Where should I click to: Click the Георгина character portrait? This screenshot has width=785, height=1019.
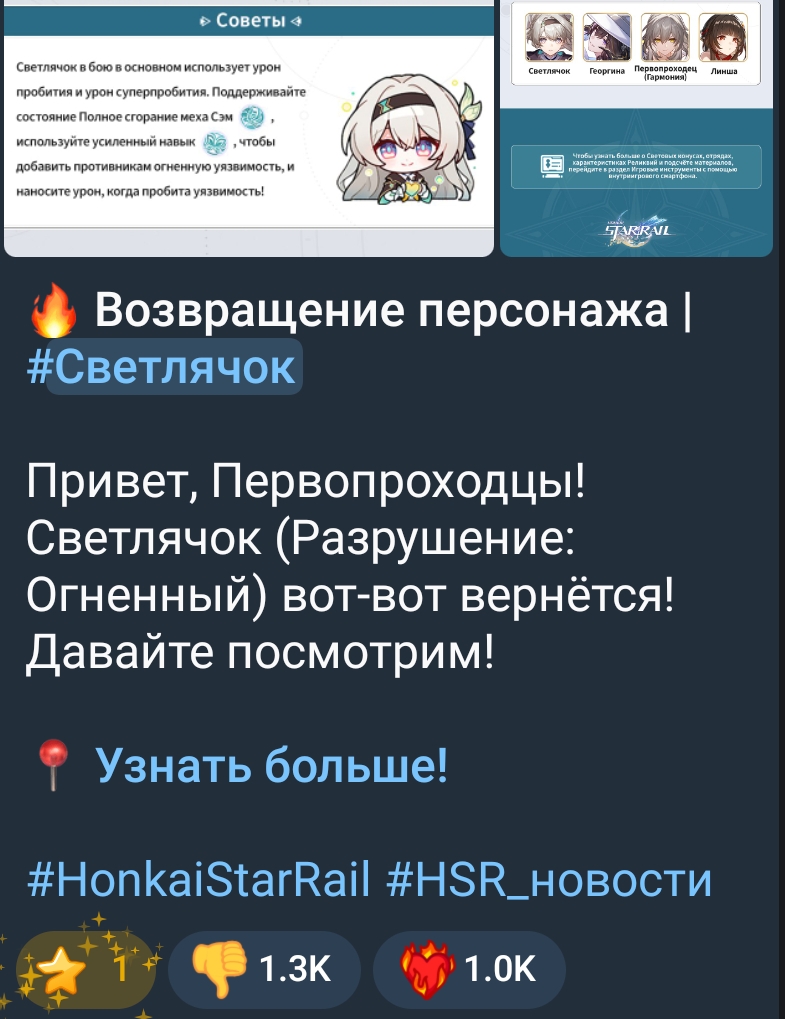pyautogui.click(x=607, y=38)
